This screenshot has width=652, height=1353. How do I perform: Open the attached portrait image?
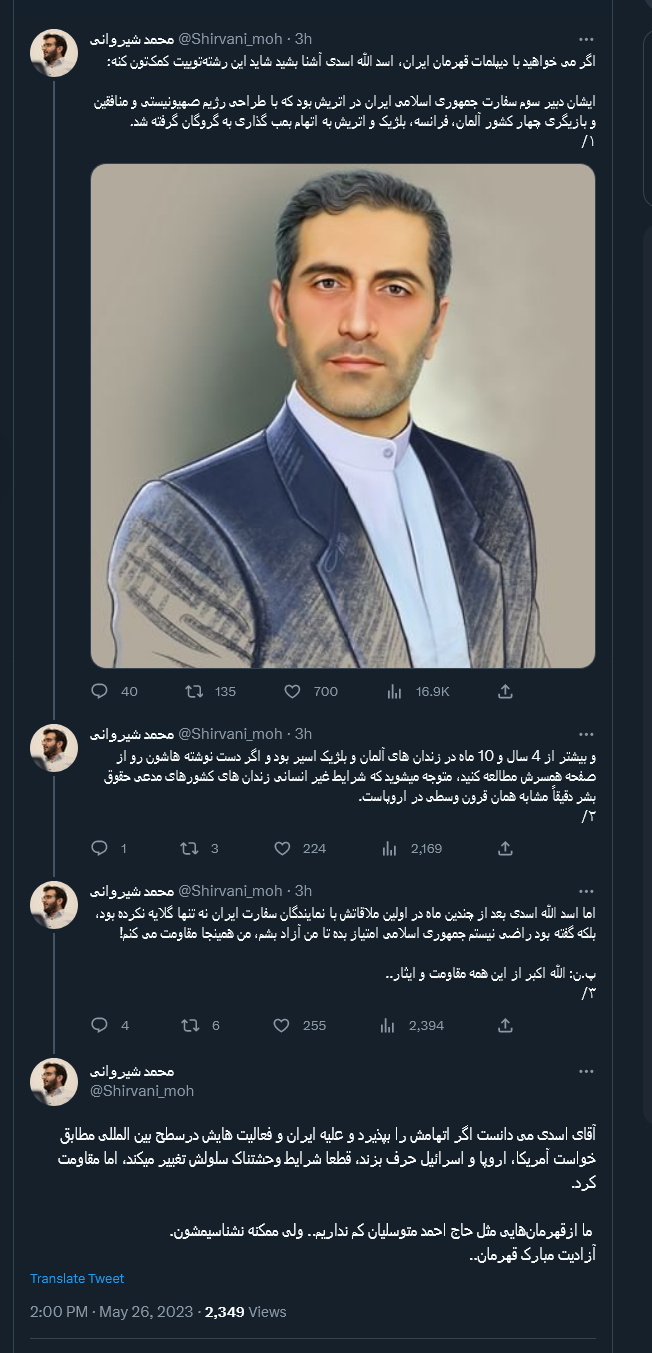coord(343,415)
